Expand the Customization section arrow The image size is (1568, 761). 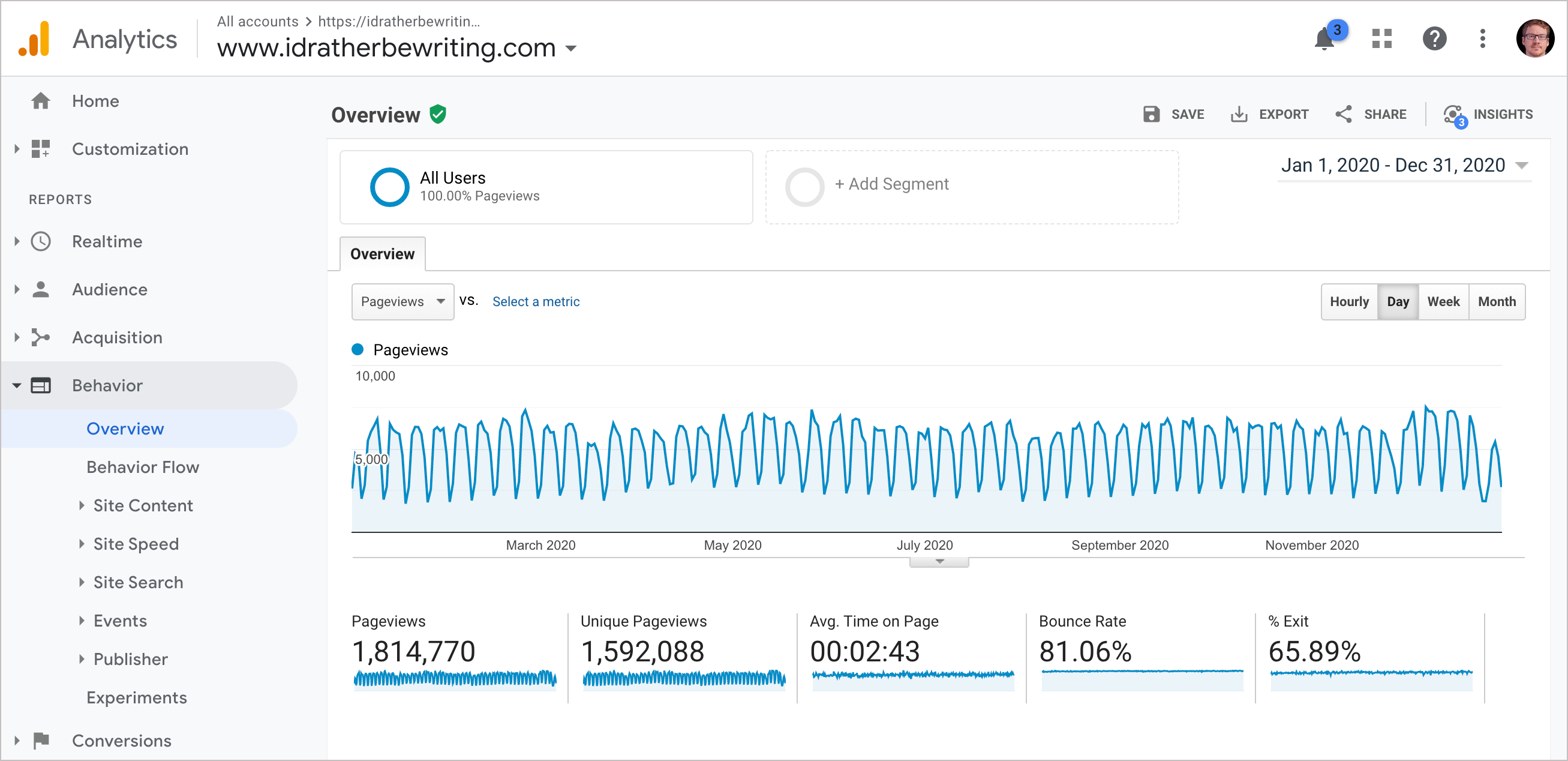(17, 149)
